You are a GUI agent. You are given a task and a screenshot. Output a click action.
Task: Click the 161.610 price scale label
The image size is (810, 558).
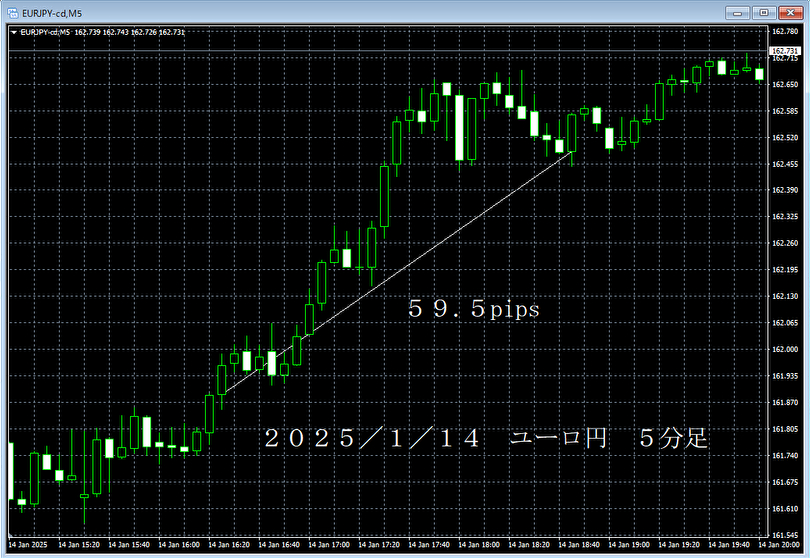(785, 509)
